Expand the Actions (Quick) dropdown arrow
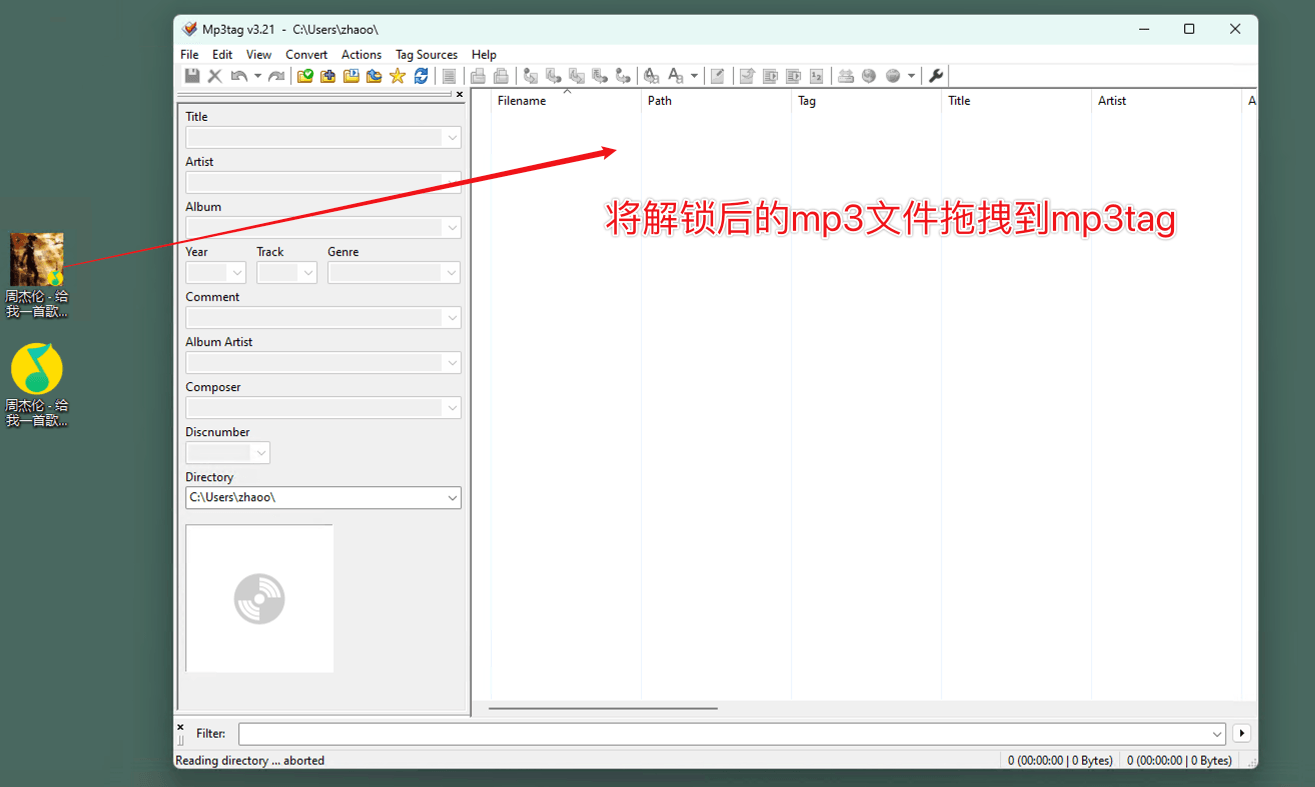 click(694, 76)
